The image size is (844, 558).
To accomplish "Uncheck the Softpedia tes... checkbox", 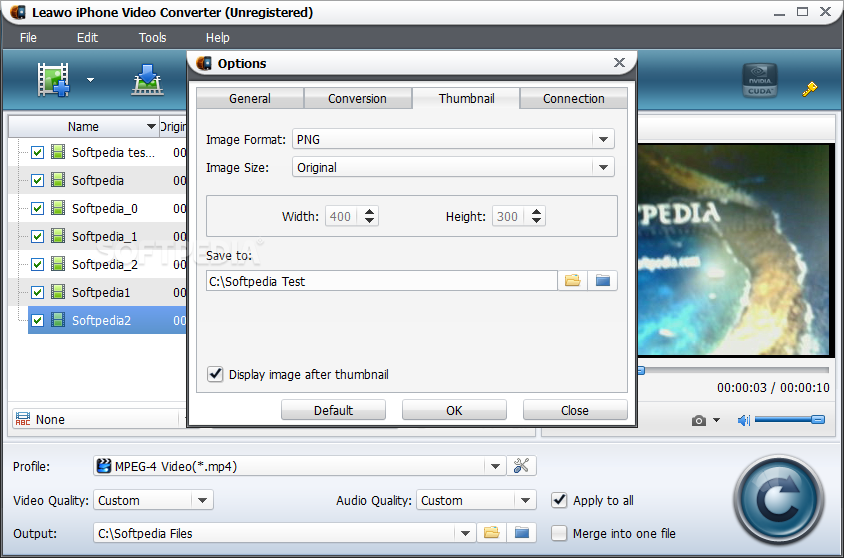I will [x=37, y=152].
